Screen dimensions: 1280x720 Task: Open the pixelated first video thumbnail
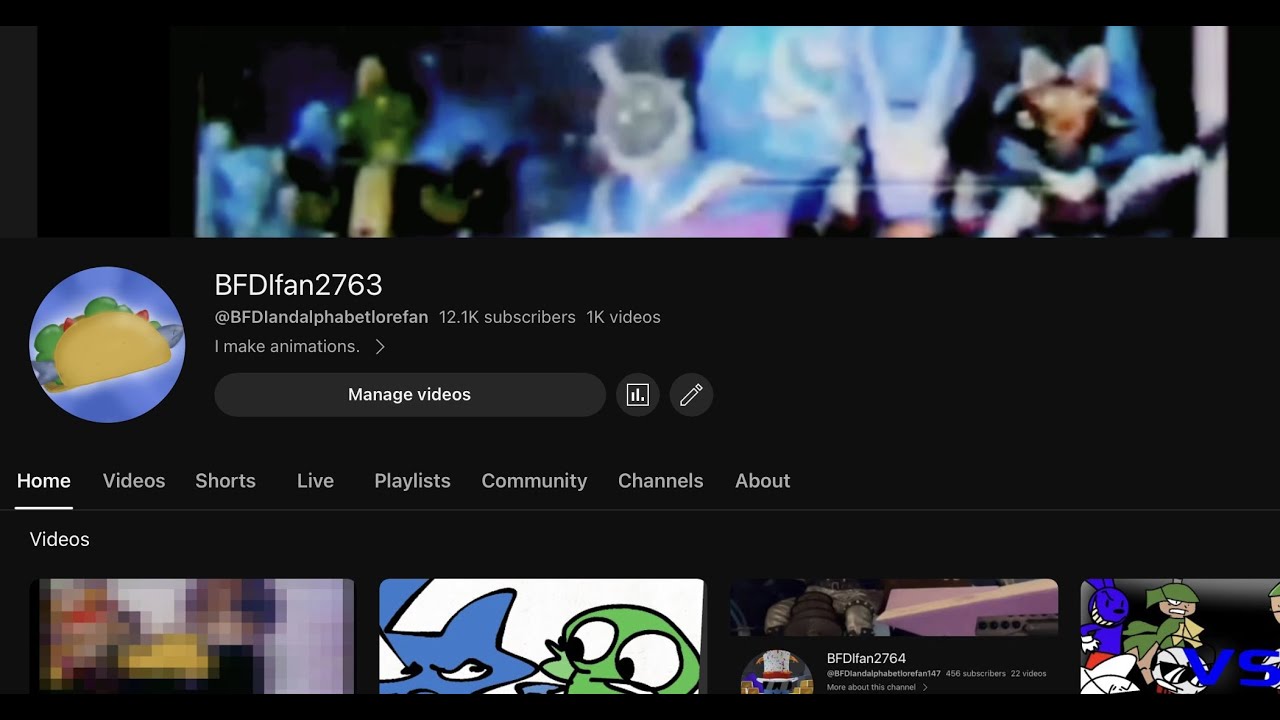tap(192, 636)
